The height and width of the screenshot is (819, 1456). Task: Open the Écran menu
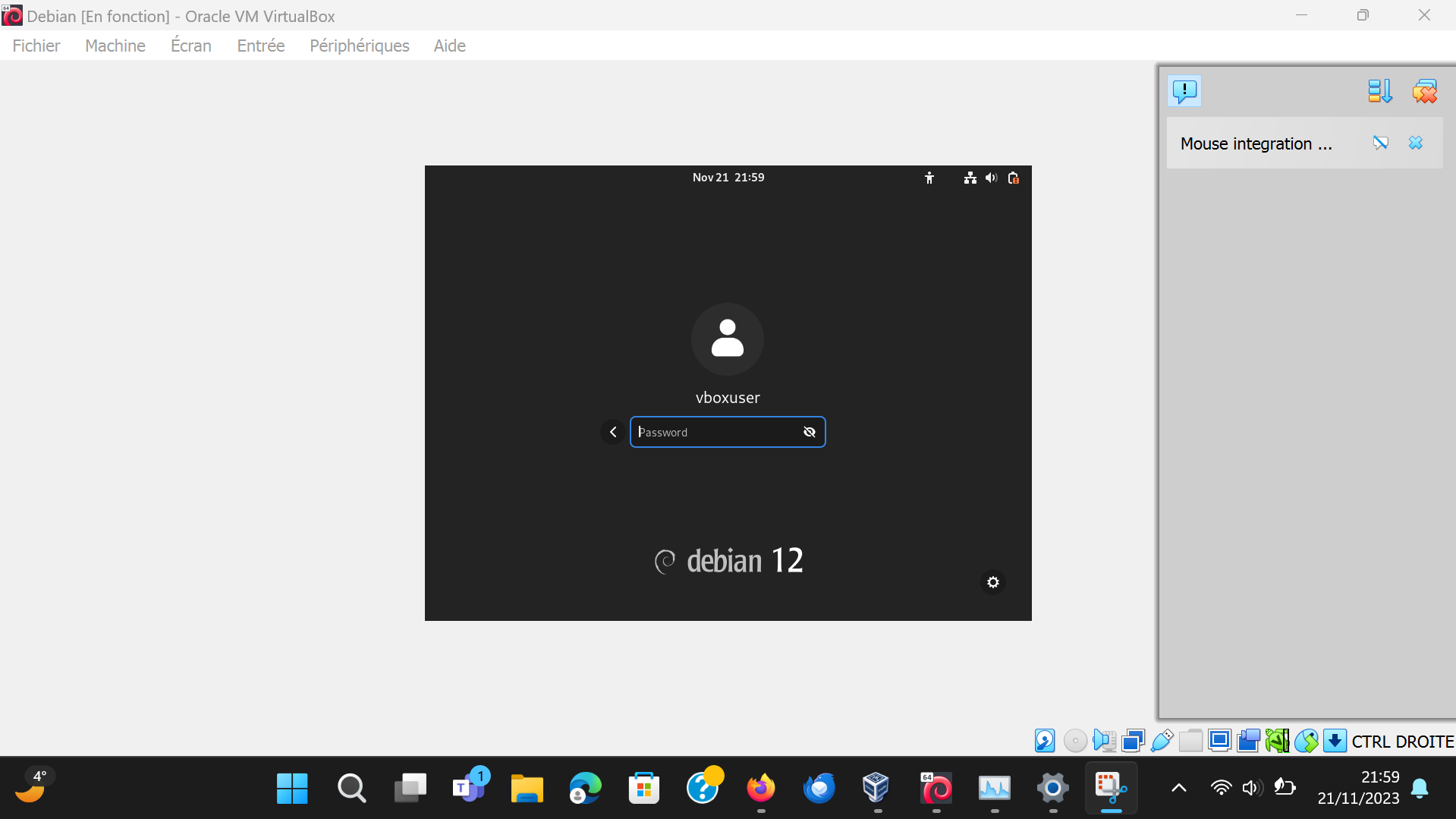click(x=191, y=46)
